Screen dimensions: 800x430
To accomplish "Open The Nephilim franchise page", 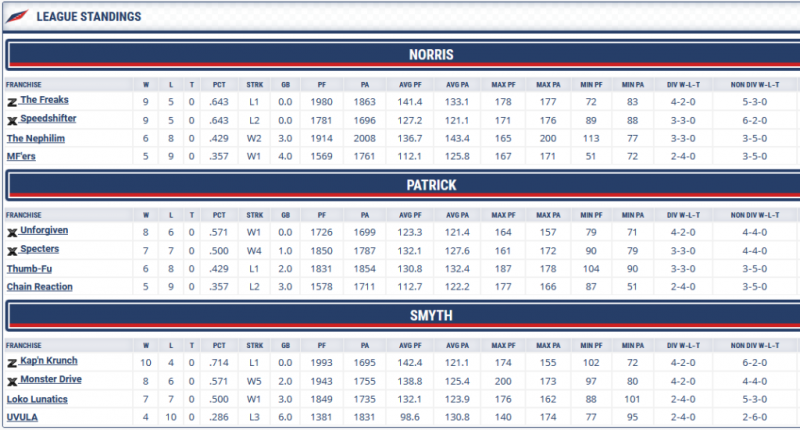I will click(36, 138).
